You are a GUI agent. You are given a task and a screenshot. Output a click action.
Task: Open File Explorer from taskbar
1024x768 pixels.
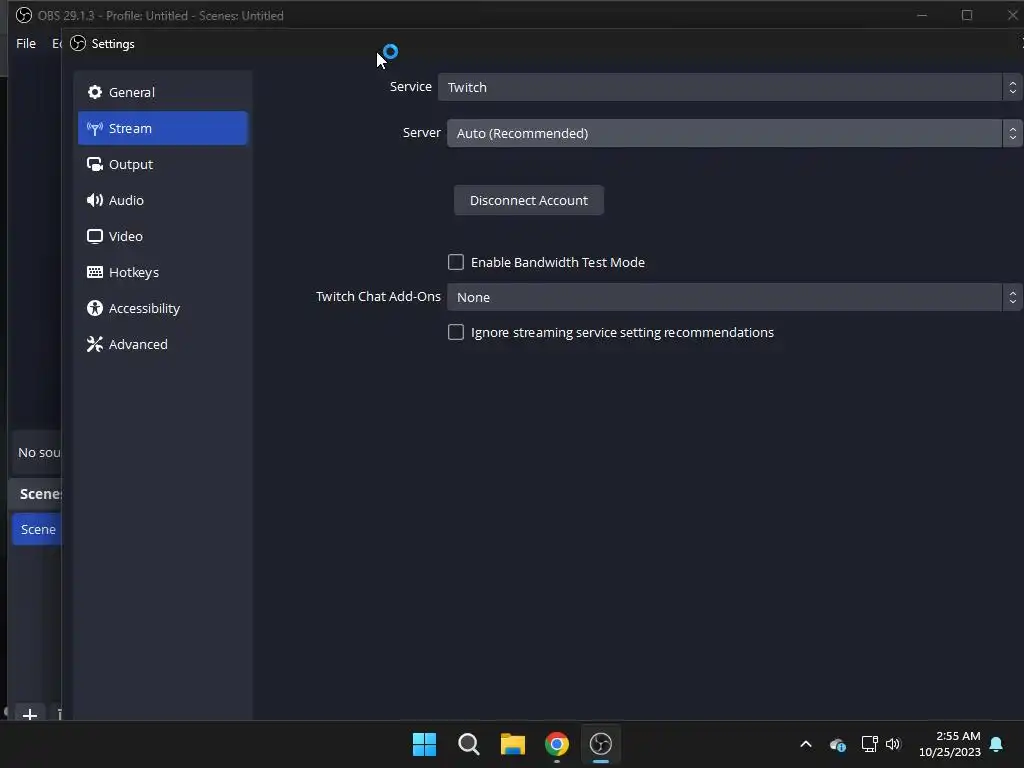point(513,744)
